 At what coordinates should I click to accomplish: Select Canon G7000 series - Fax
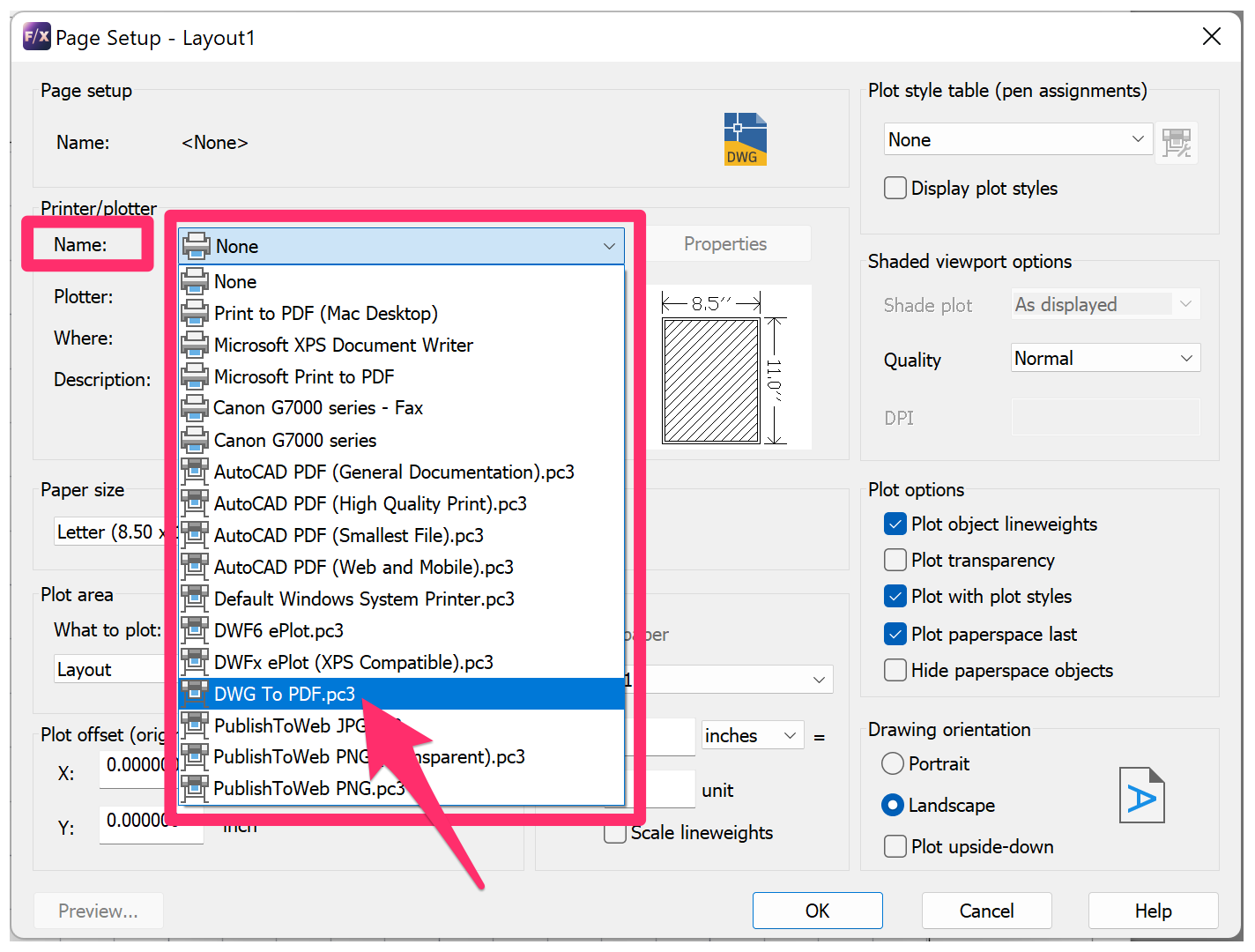tap(402, 408)
